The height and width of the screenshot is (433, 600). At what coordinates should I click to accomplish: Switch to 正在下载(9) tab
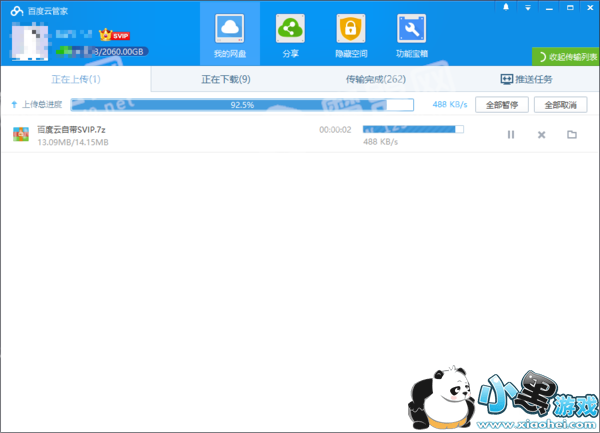[x=226, y=79]
